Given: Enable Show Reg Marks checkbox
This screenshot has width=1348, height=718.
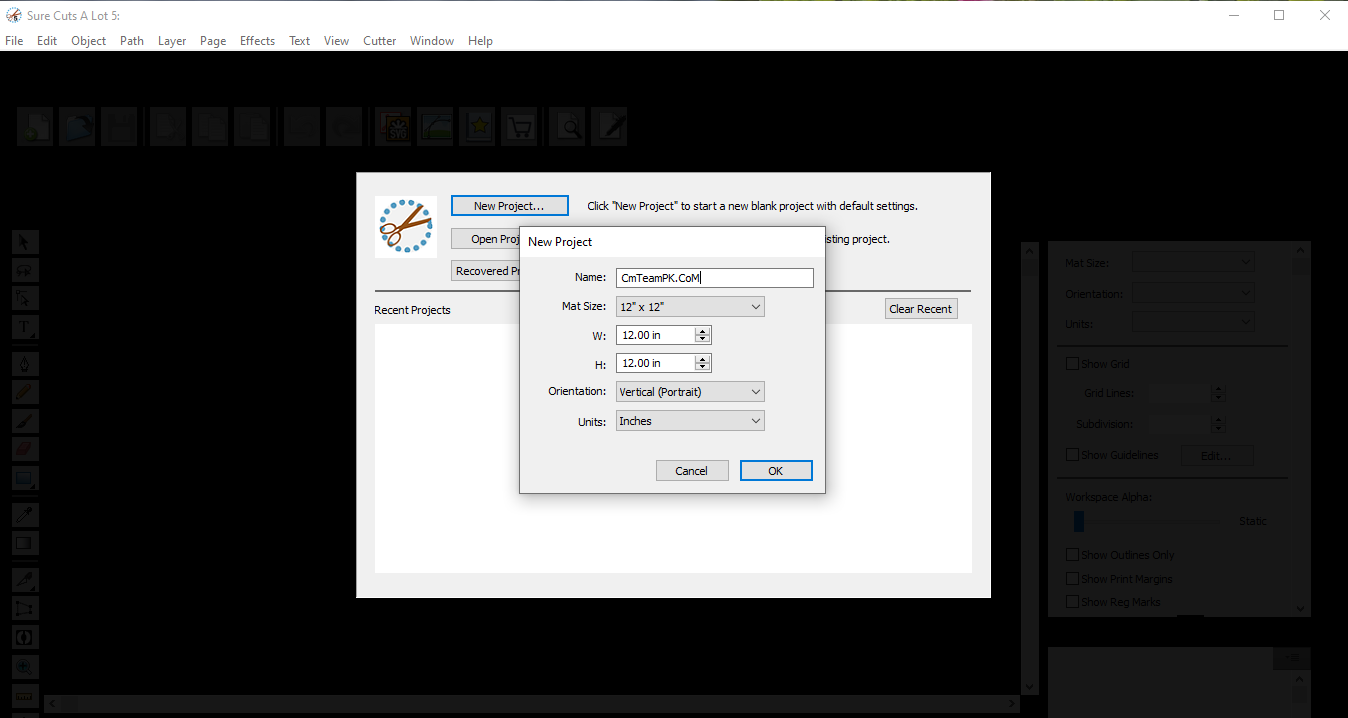Looking at the screenshot, I should 1073,602.
